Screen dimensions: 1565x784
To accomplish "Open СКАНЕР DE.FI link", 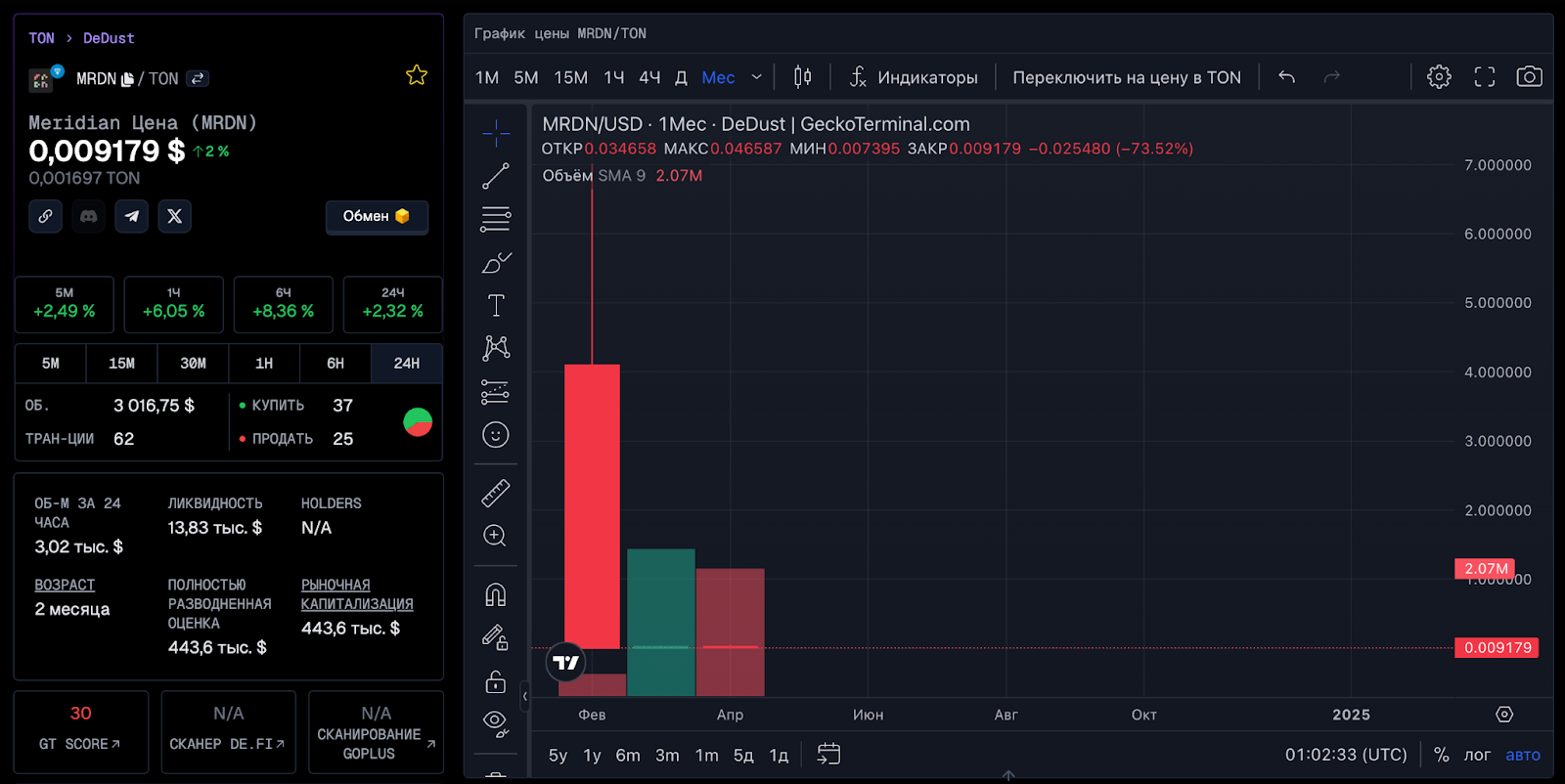I will (228, 732).
